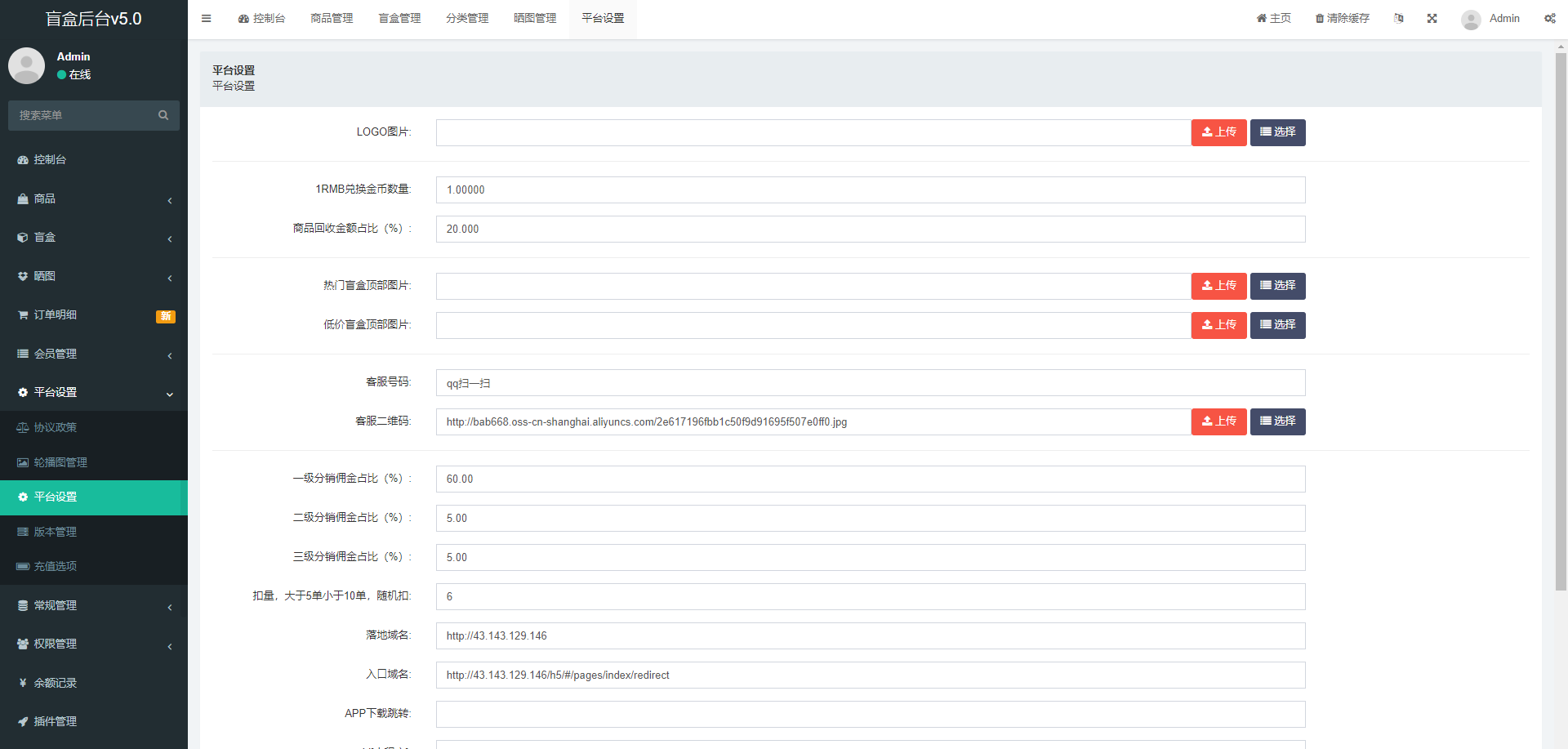The image size is (1568, 749).
Task: Collapse the sidebar using the hamburger icon
Action: point(206,18)
